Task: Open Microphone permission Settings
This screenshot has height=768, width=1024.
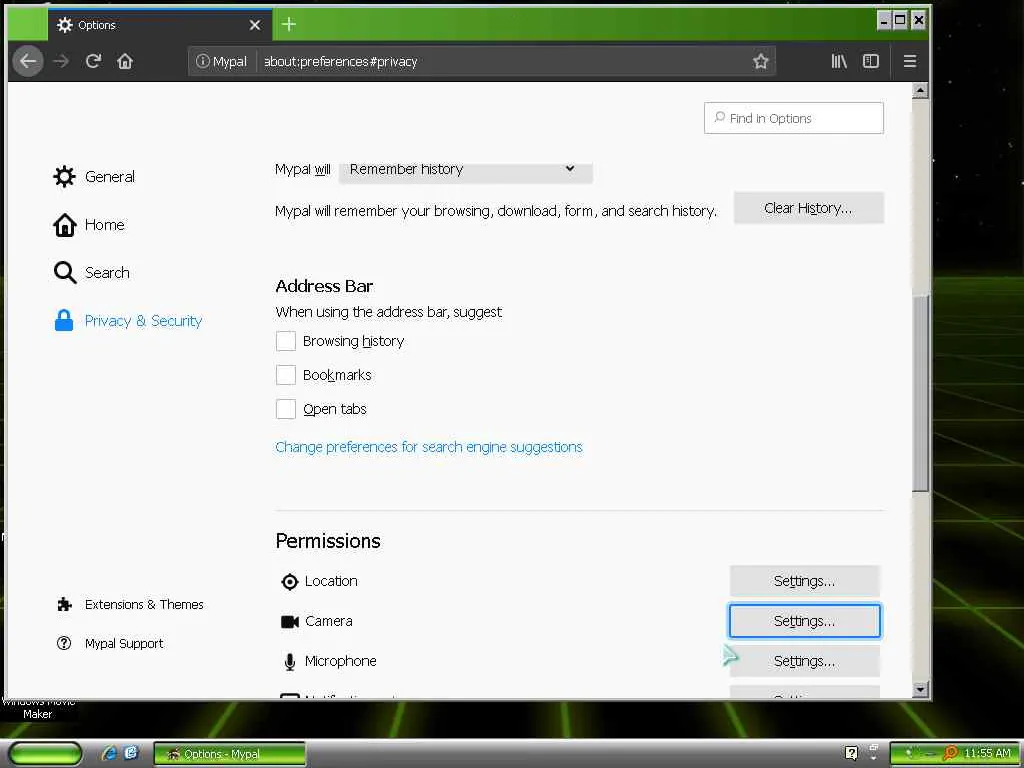Action: click(x=805, y=662)
